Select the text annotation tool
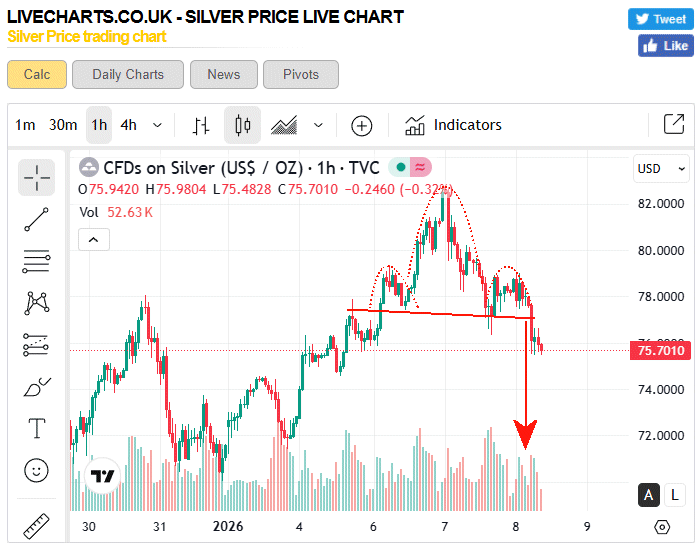This screenshot has width=698, height=544. [x=37, y=428]
